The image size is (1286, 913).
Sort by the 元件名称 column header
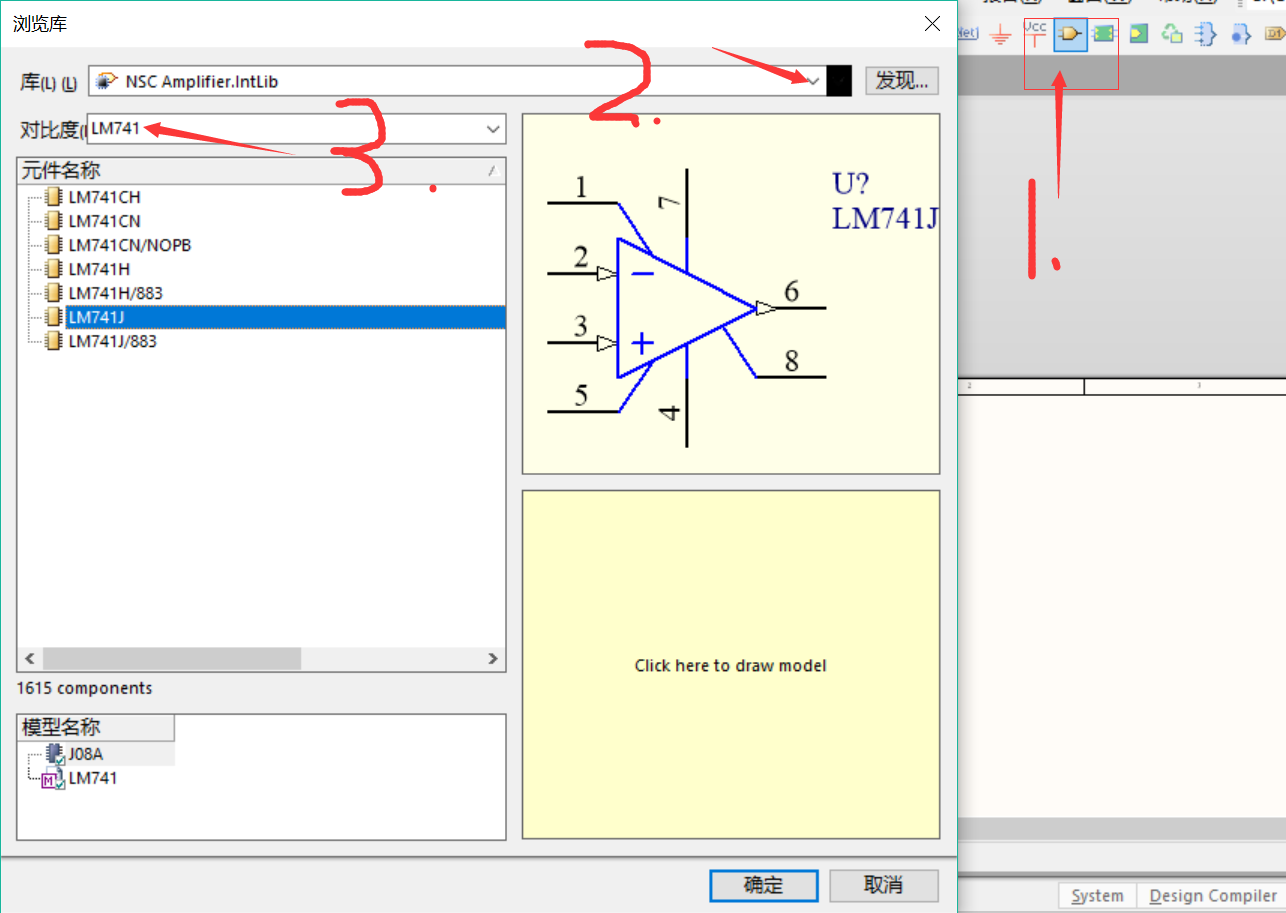point(261,171)
